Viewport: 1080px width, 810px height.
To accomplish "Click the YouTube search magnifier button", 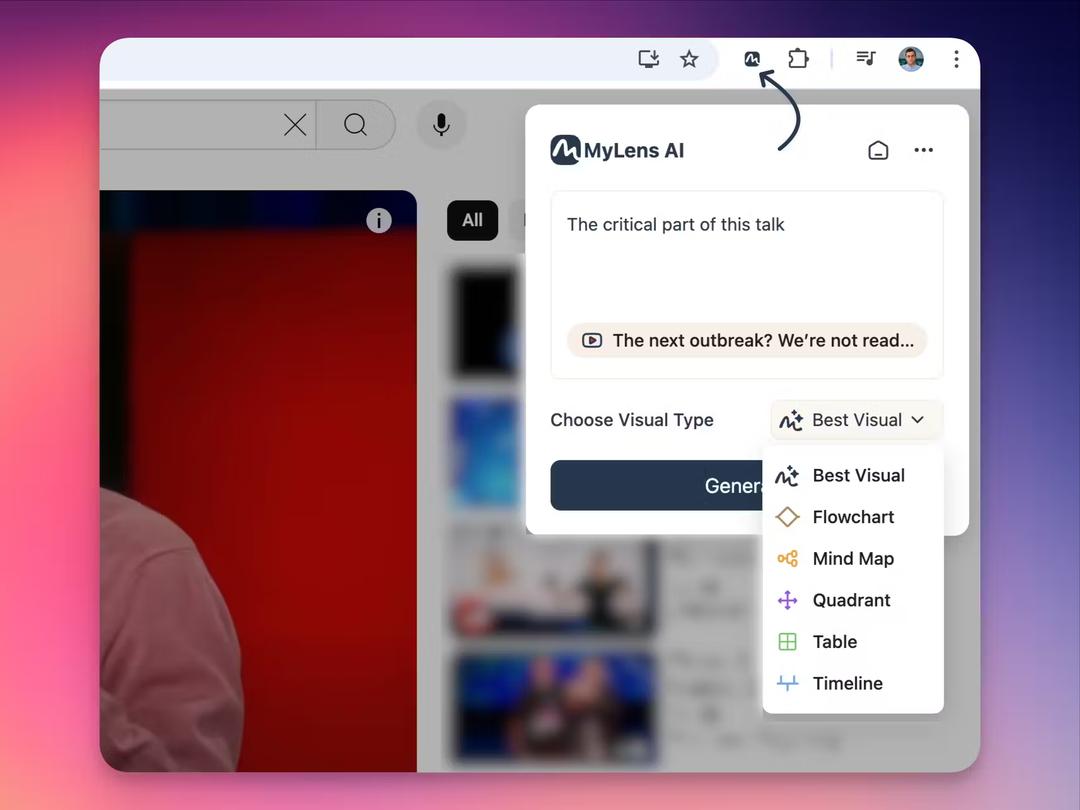I will [355, 125].
